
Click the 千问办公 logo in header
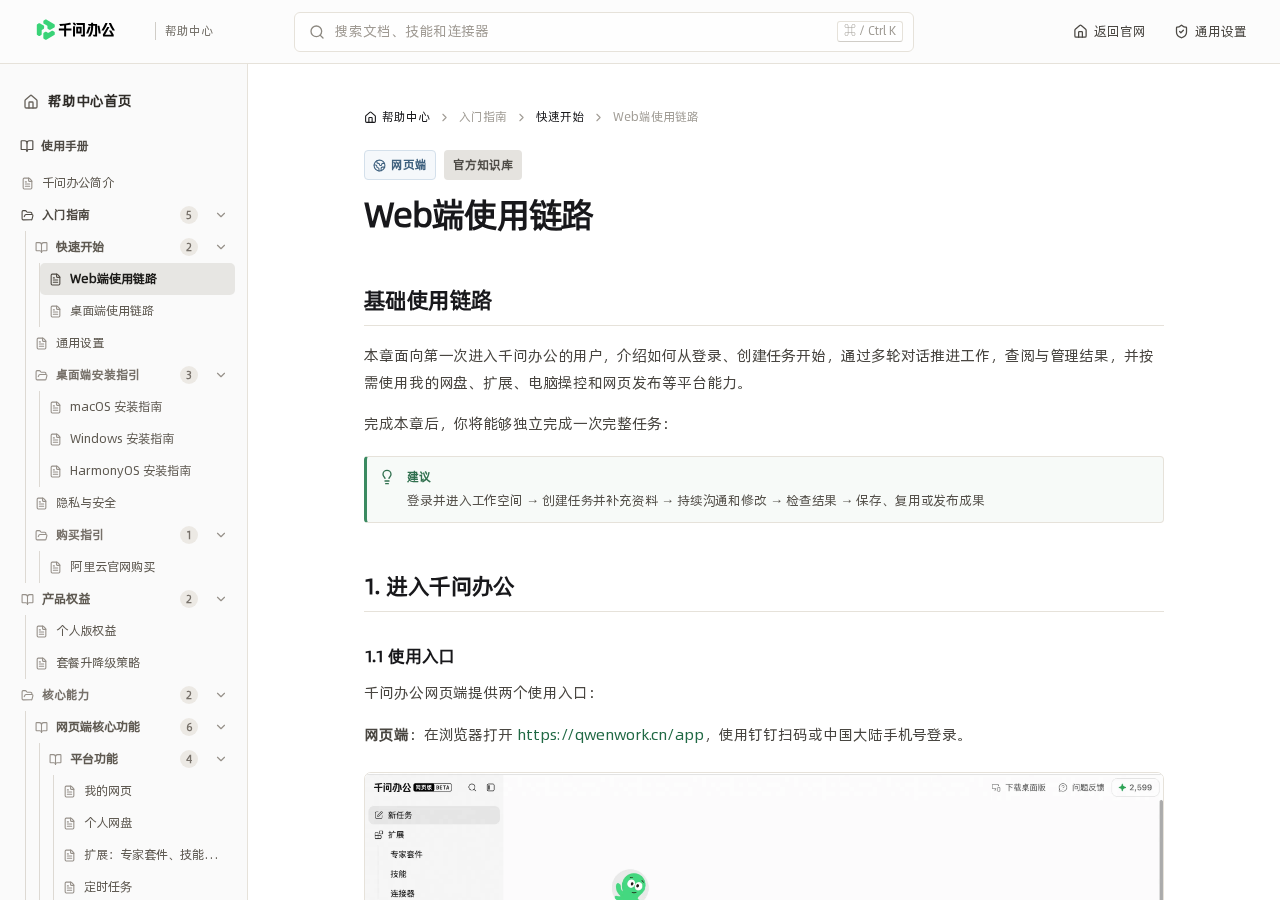(x=76, y=30)
